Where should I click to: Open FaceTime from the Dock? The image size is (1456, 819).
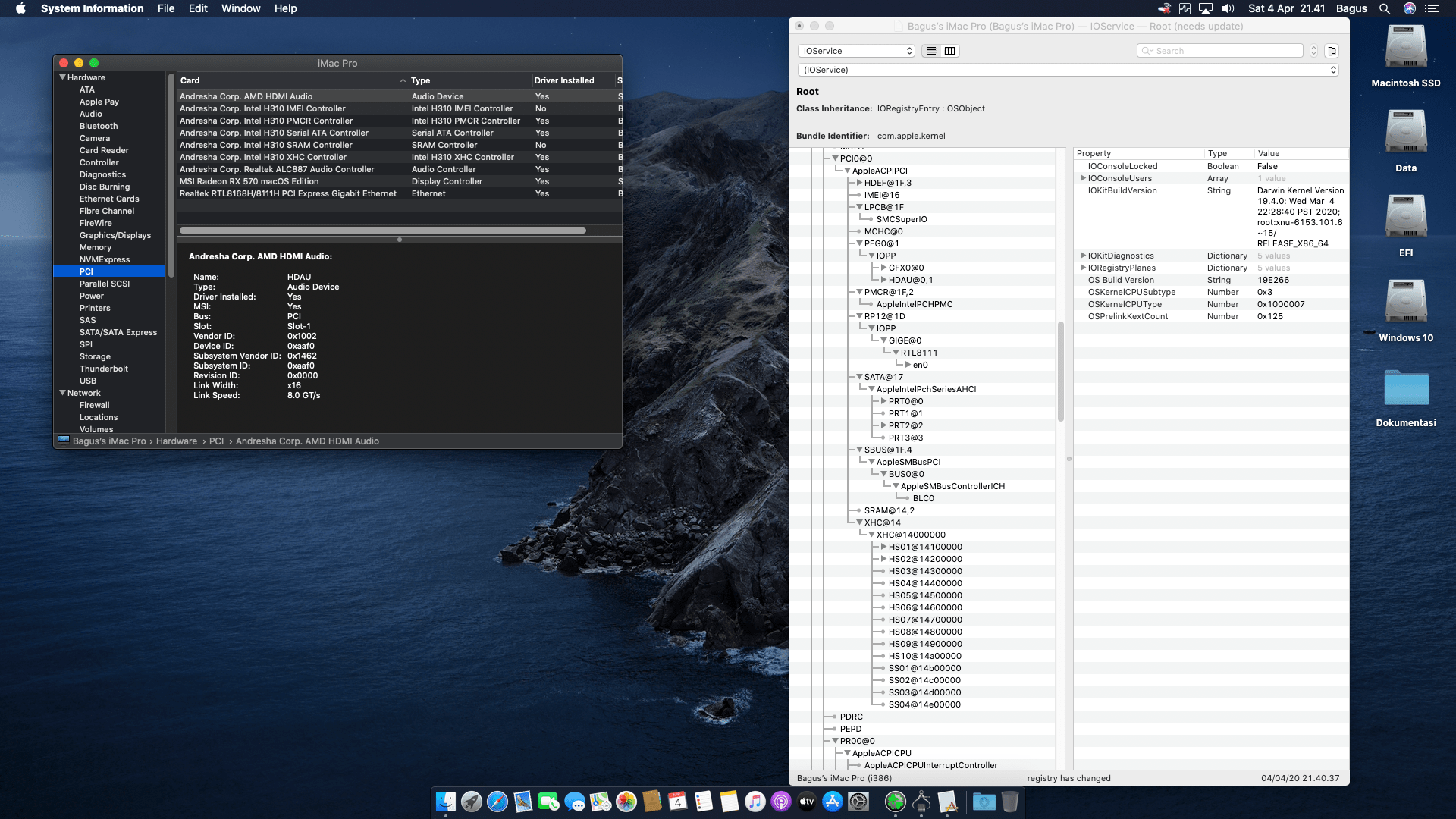pyautogui.click(x=549, y=802)
